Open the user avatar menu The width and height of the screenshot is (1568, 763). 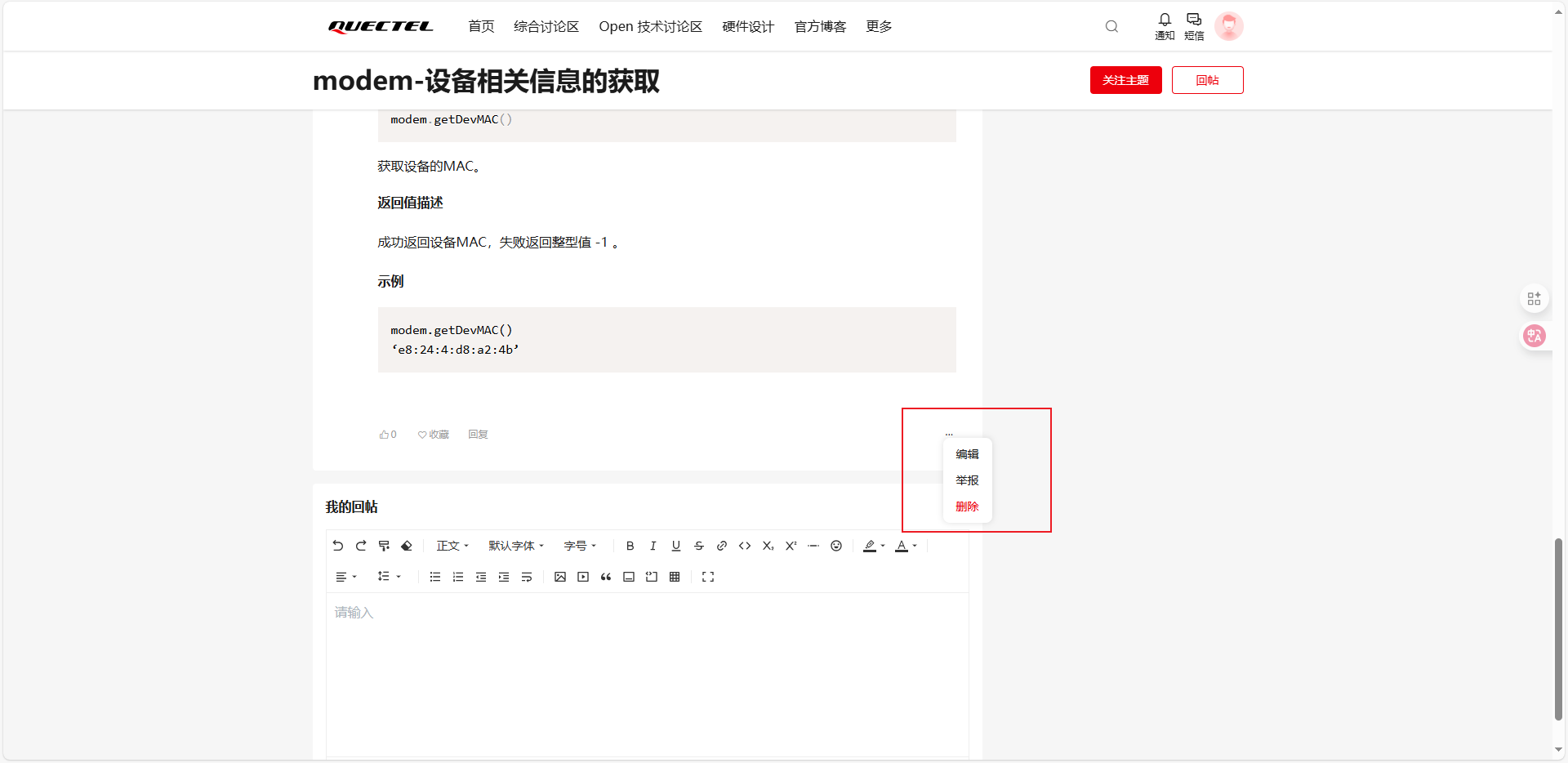click(1229, 26)
